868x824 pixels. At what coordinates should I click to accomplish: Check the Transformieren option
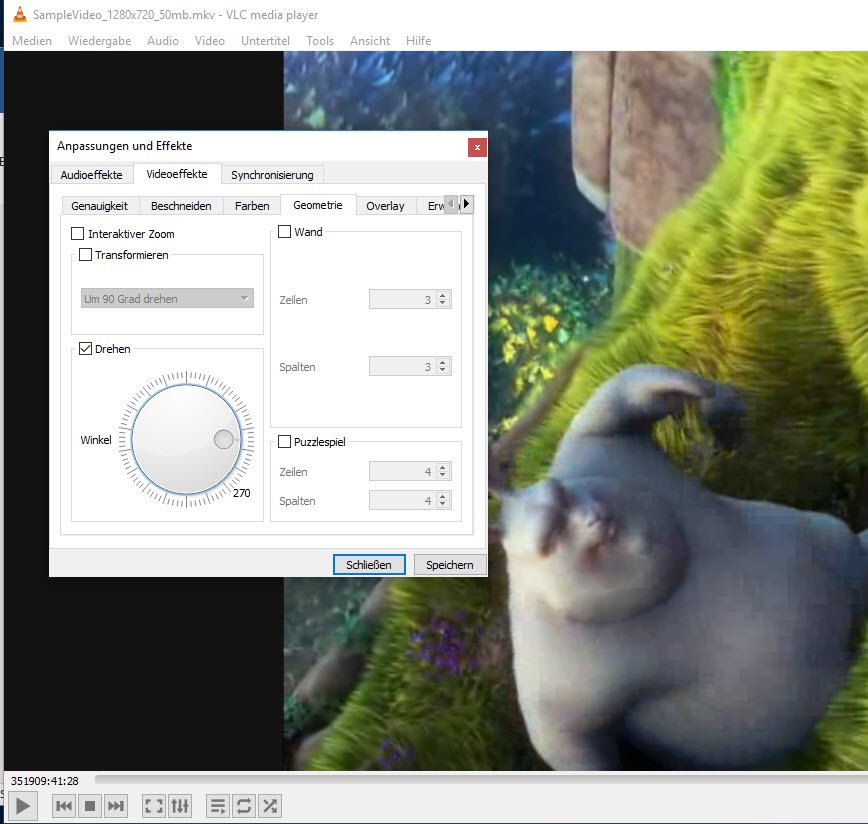click(85, 255)
